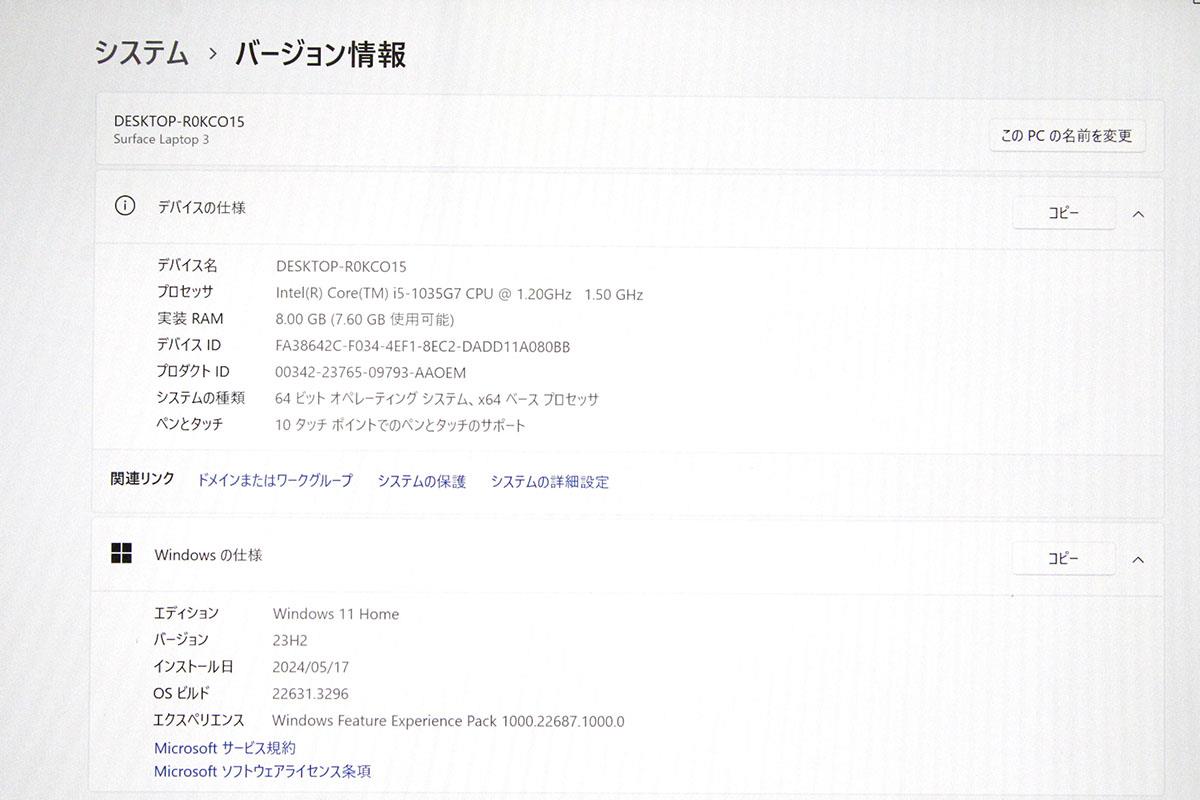
Task: Click the デバイス ID label
Action: pos(189,345)
